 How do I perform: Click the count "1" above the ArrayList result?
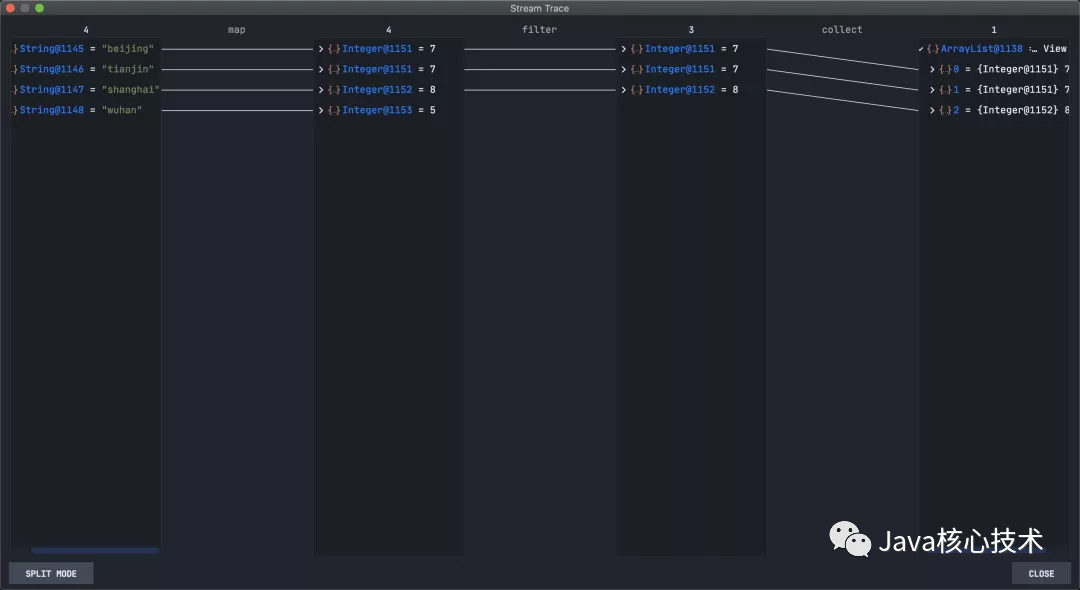pos(993,30)
